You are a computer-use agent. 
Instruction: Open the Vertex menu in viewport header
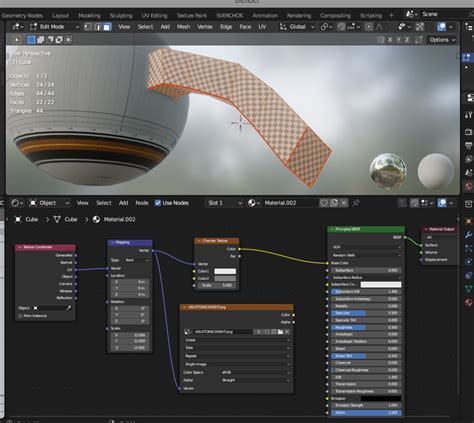205,27
